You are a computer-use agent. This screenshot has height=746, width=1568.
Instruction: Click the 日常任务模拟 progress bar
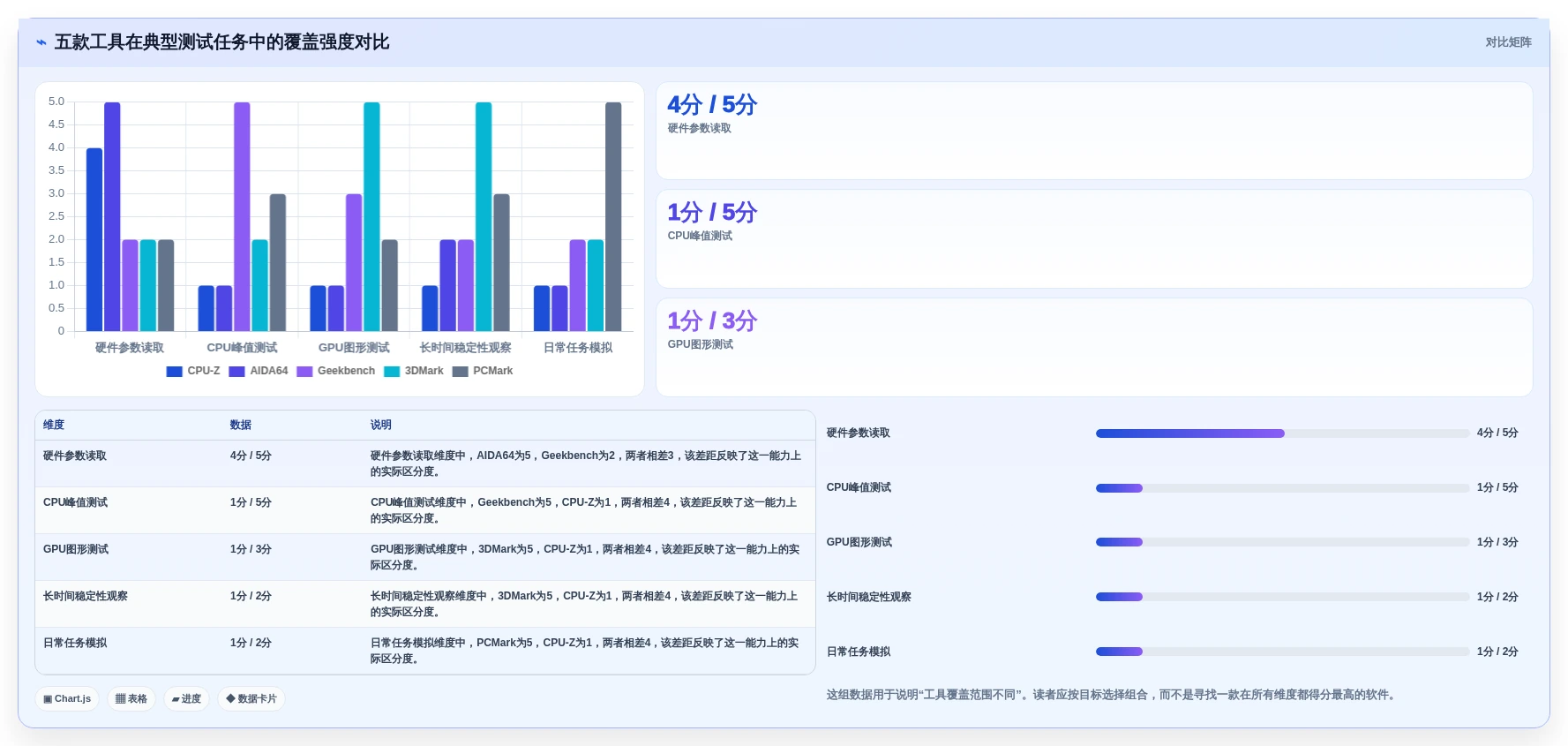(x=1282, y=652)
